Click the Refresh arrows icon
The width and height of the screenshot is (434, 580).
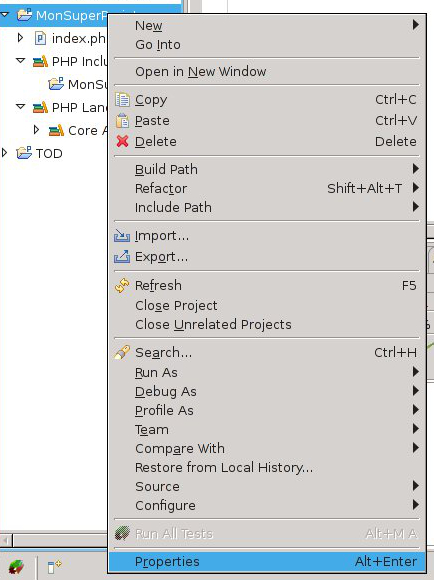pyautogui.click(x=122, y=286)
